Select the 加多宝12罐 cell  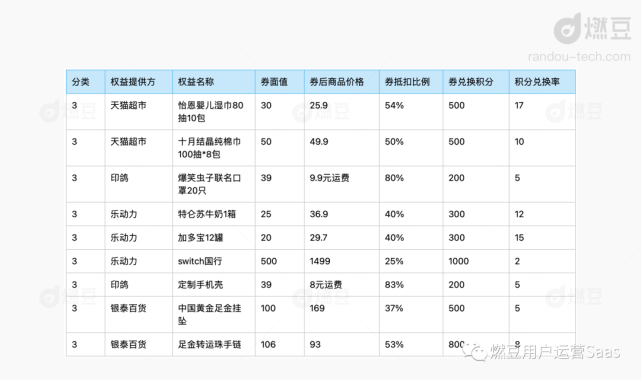point(214,238)
